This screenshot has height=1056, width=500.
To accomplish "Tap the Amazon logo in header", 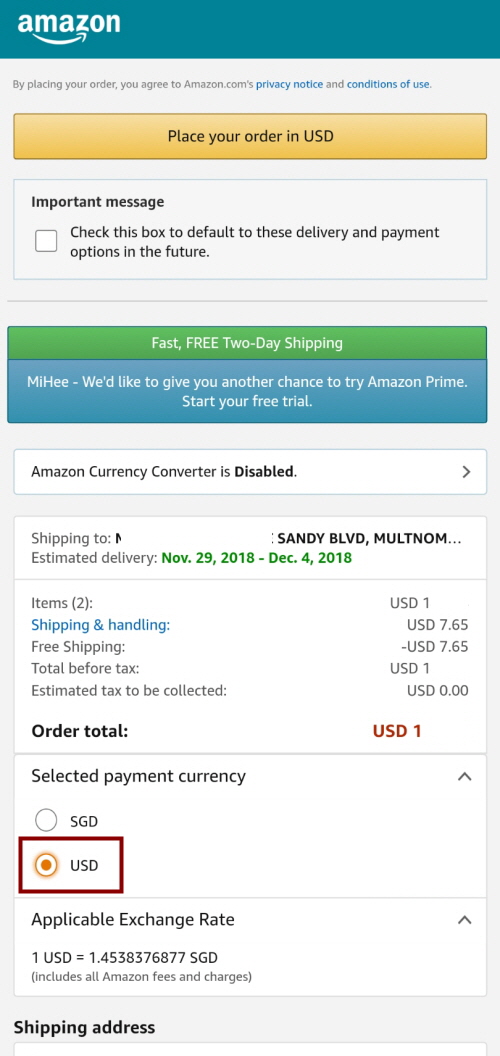I will [69, 27].
